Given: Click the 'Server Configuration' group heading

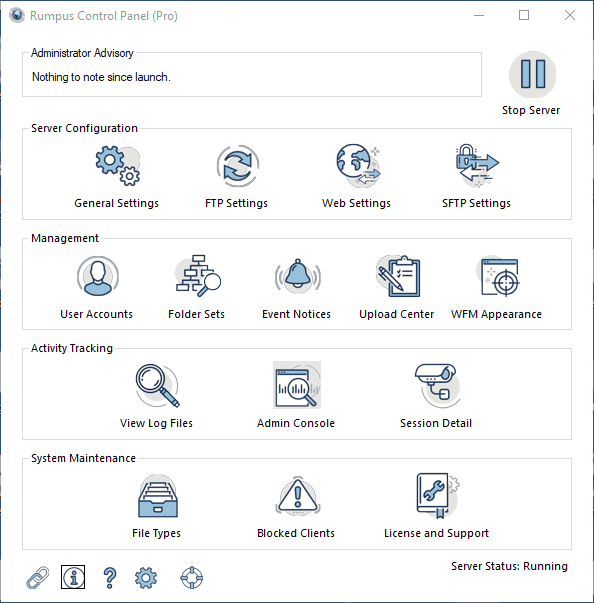Looking at the screenshot, I should 84,128.
